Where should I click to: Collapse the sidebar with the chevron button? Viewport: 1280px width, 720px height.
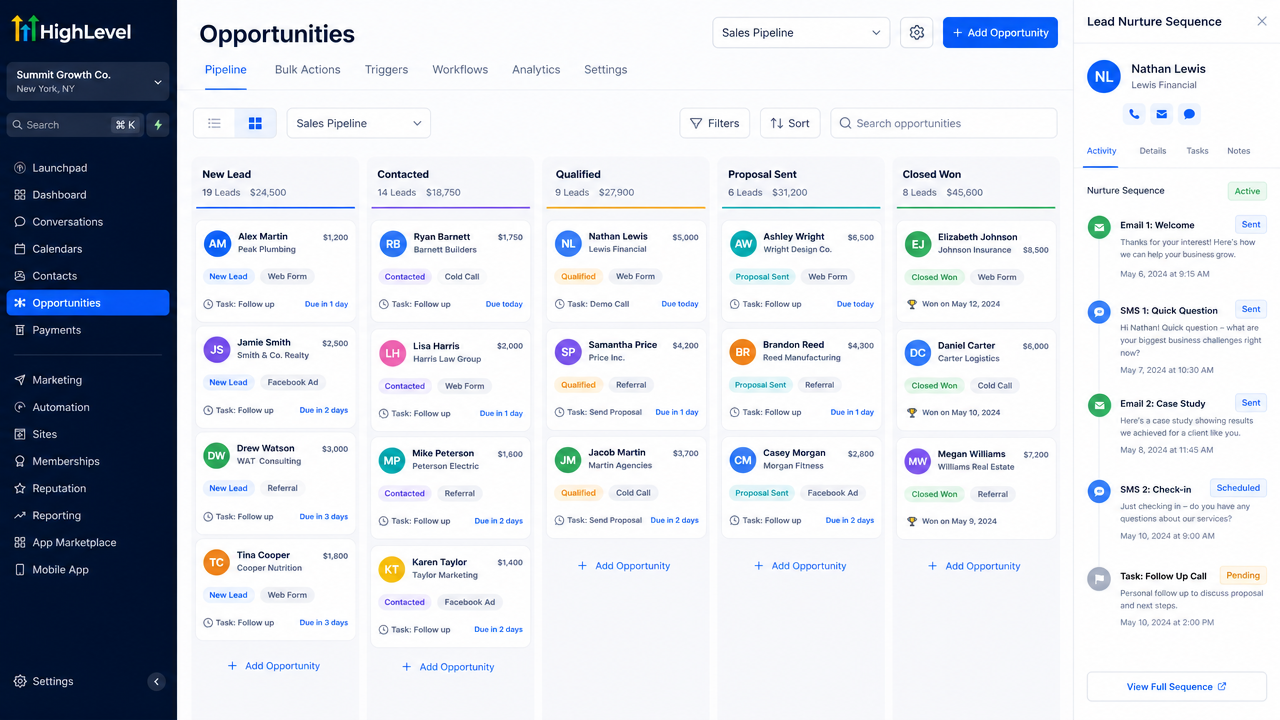pyautogui.click(x=156, y=682)
